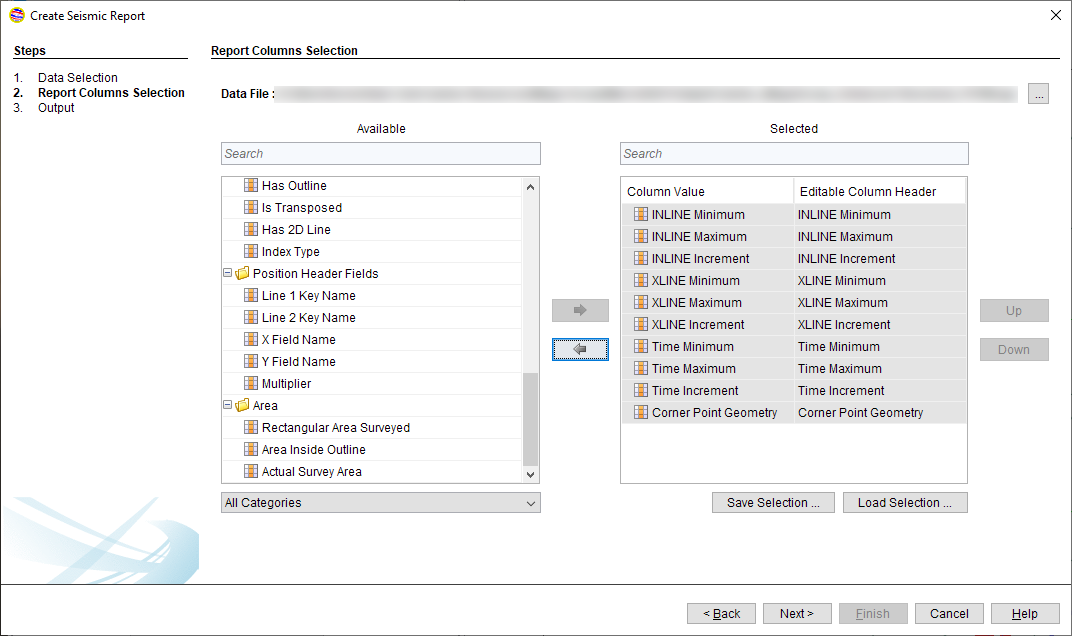Click the Position Header Fields folder icon
This screenshot has width=1072, height=636.
242,274
